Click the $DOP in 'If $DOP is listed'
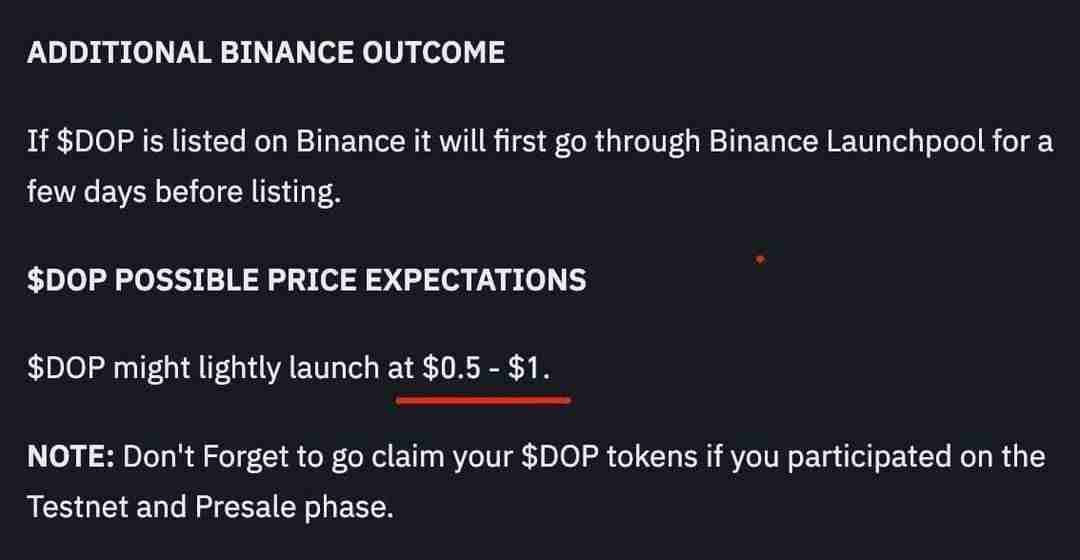The height and width of the screenshot is (560, 1080). (x=96, y=142)
